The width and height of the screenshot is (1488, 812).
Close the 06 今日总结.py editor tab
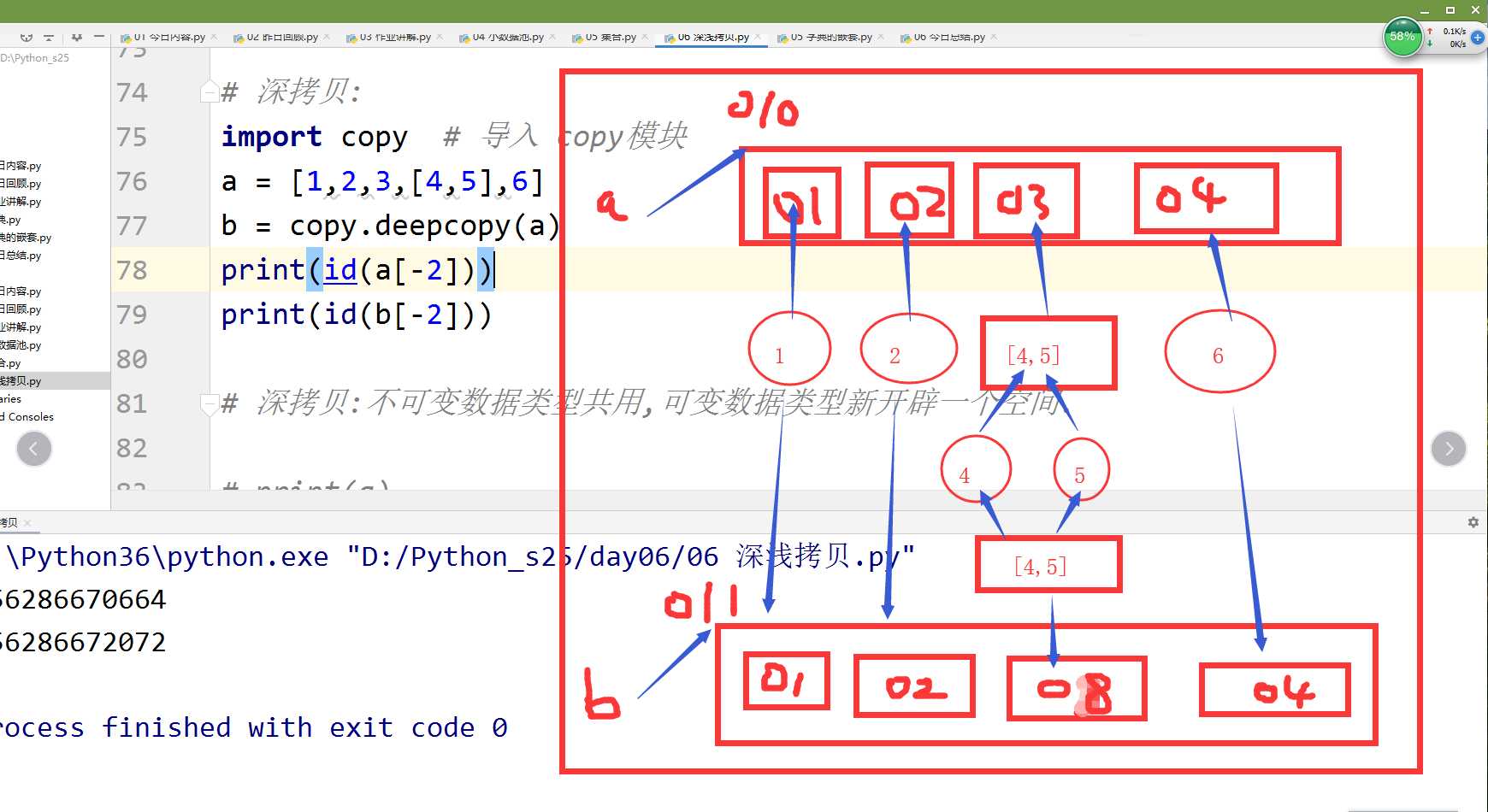click(x=994, y=37)
